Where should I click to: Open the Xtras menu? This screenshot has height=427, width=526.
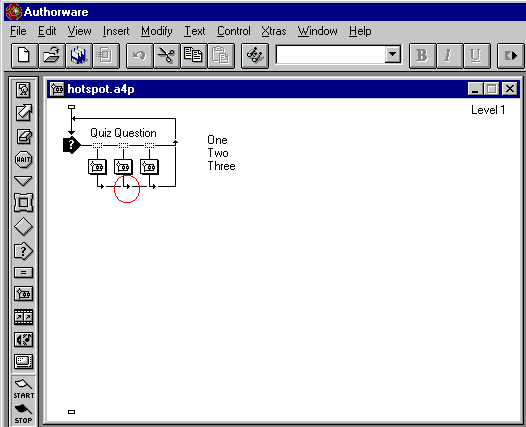[x=274, y=31]
